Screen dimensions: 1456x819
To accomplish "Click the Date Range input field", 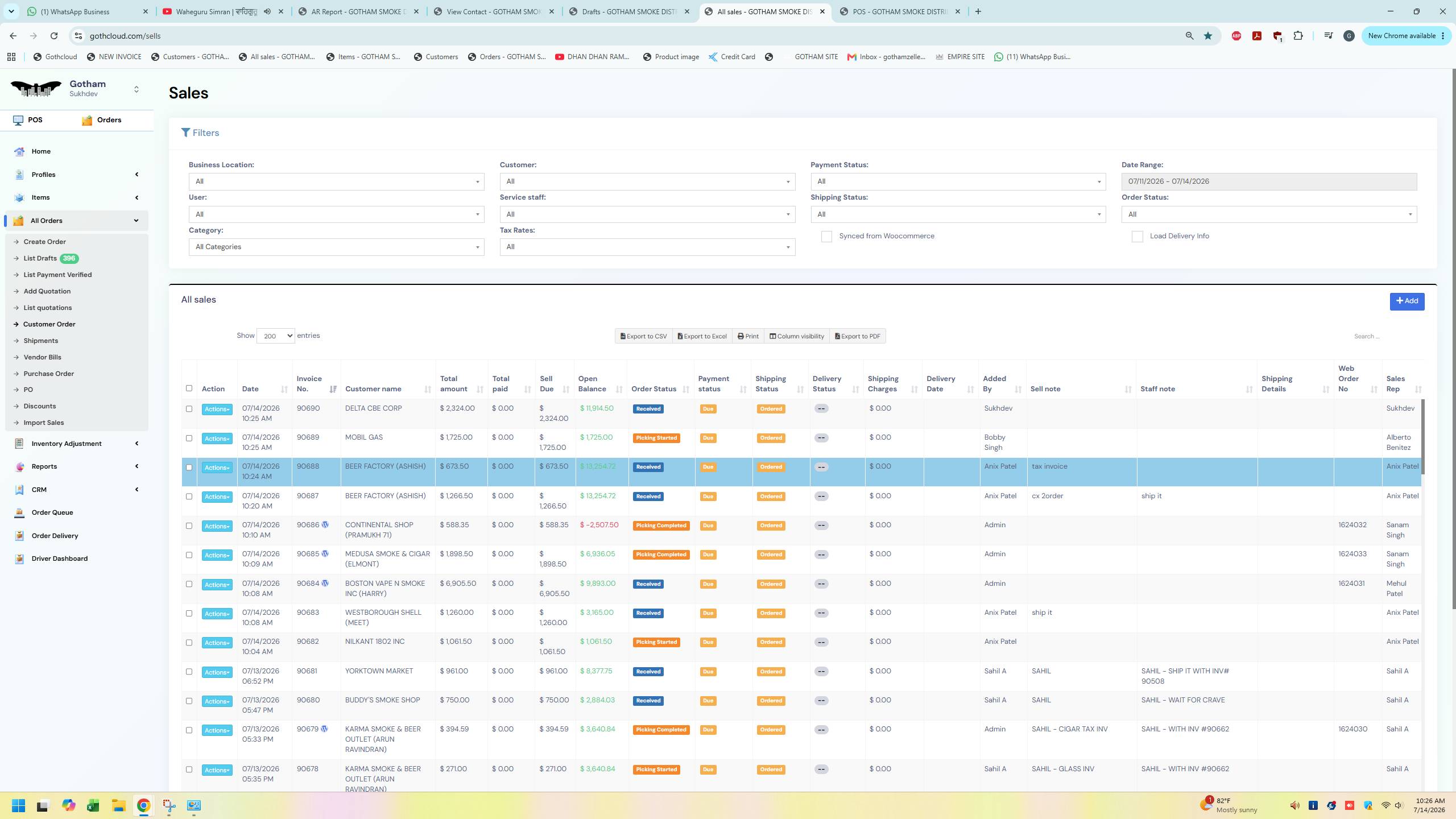I will [x=1269, y=181].
